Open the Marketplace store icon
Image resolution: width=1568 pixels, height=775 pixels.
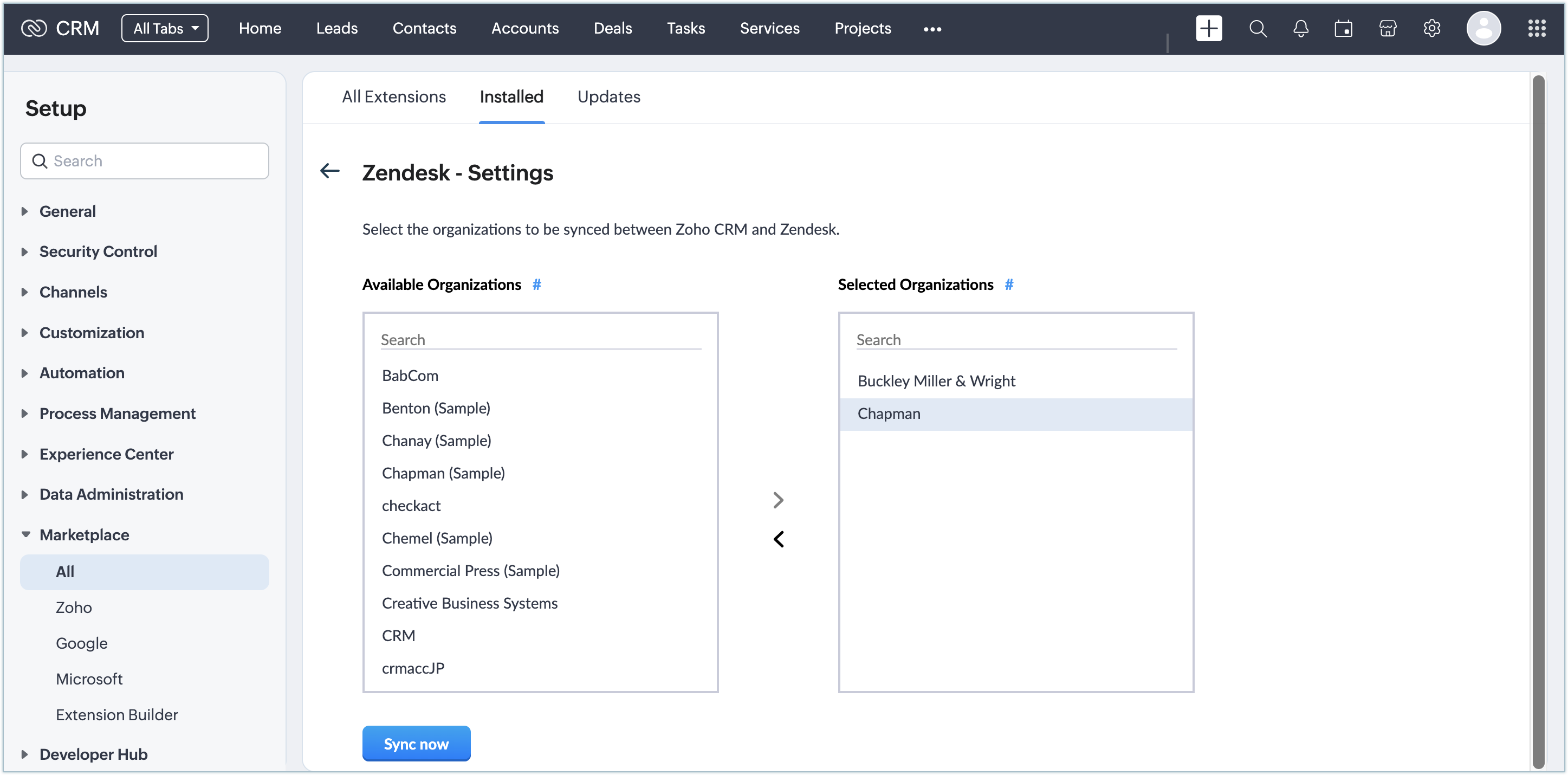tap(1387, 29)
